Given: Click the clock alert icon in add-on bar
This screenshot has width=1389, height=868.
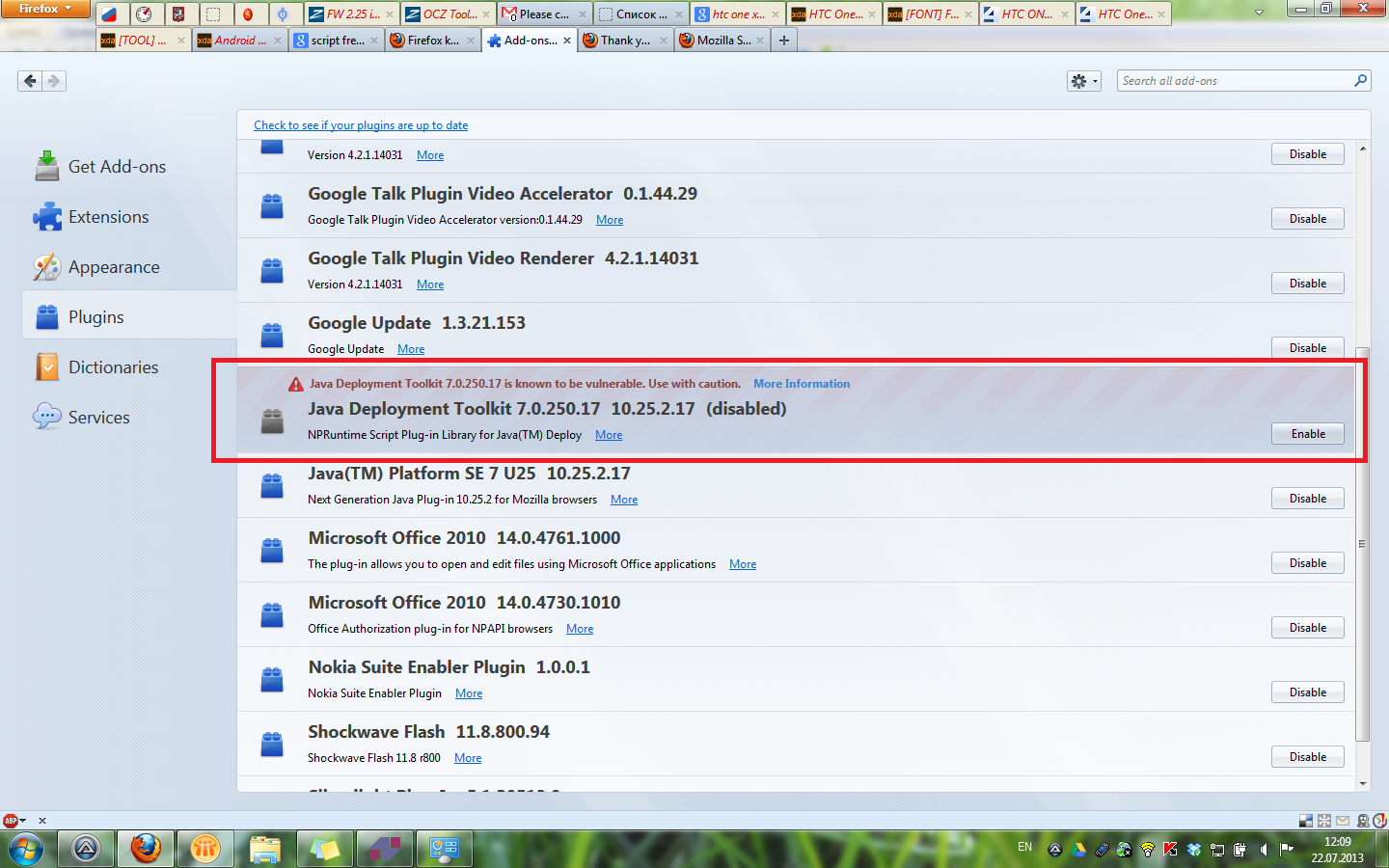Looking at the screenshot, I should [x=1379, y=821].
